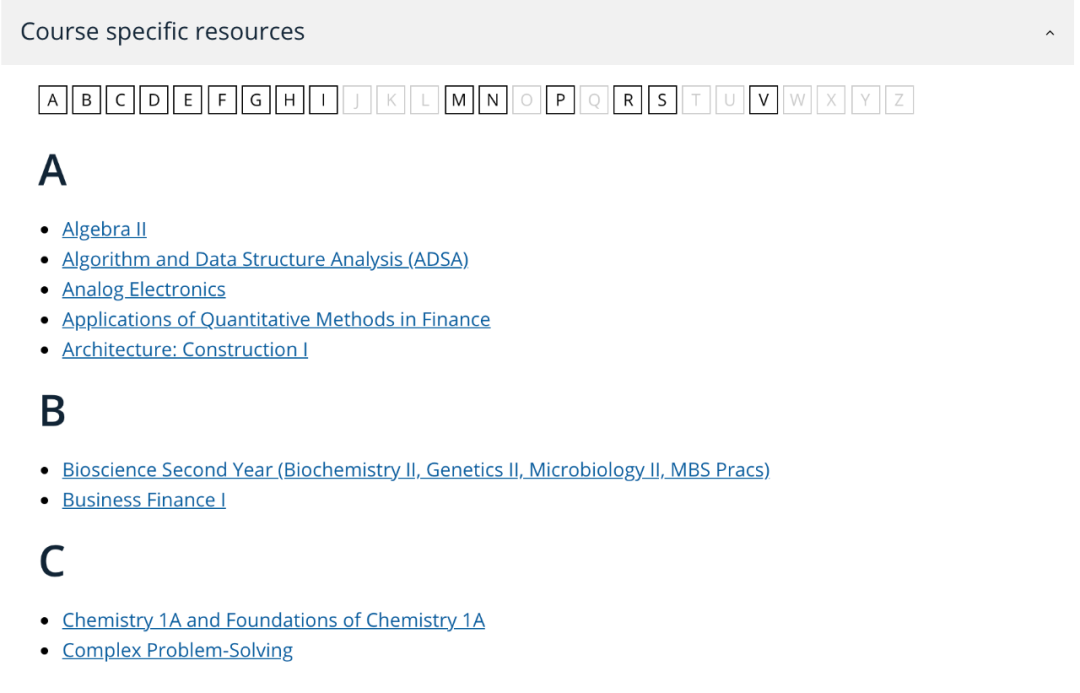Jump to letter A in index
This screenshot has height=693, width=1080.
pyautogui.click(x=53, y=100)
